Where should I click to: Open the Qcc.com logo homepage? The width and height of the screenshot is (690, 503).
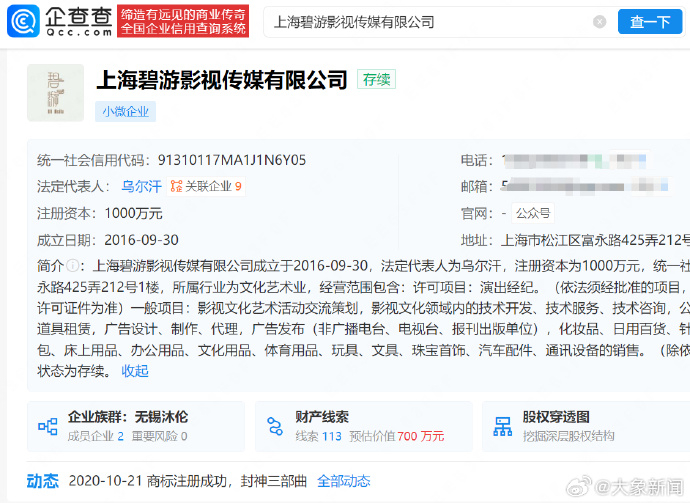59,21
